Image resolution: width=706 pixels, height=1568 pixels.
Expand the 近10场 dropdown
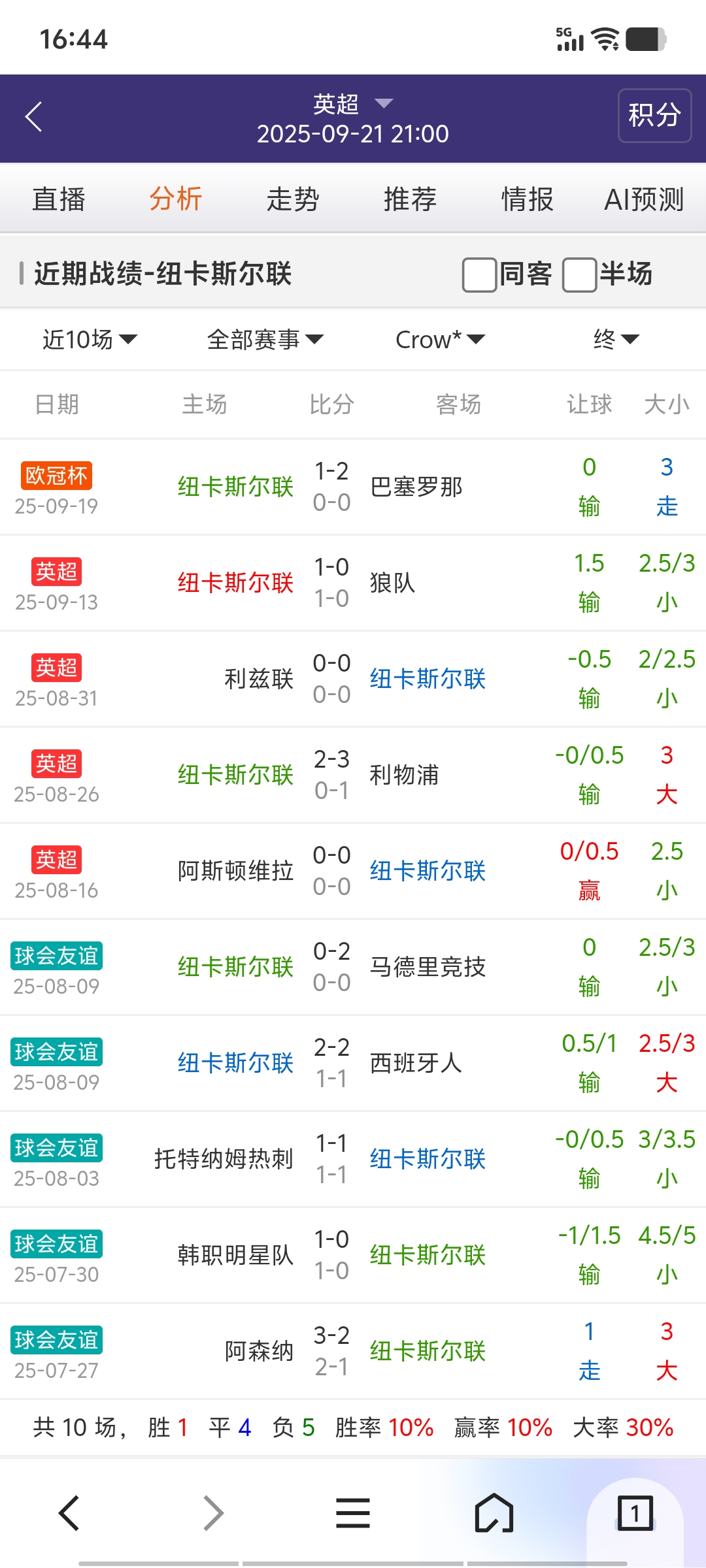point(90,340)
